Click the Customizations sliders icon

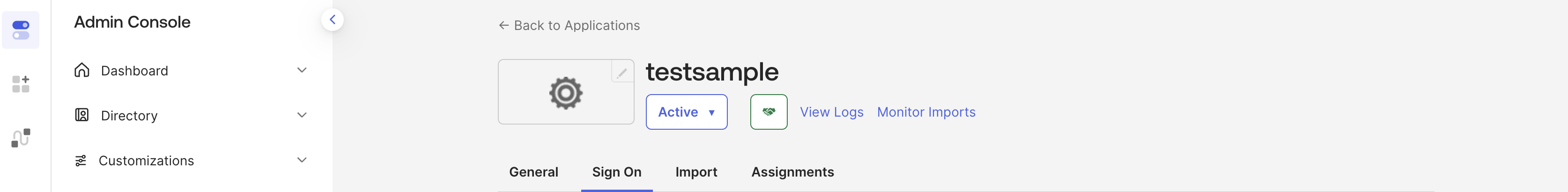81,160
